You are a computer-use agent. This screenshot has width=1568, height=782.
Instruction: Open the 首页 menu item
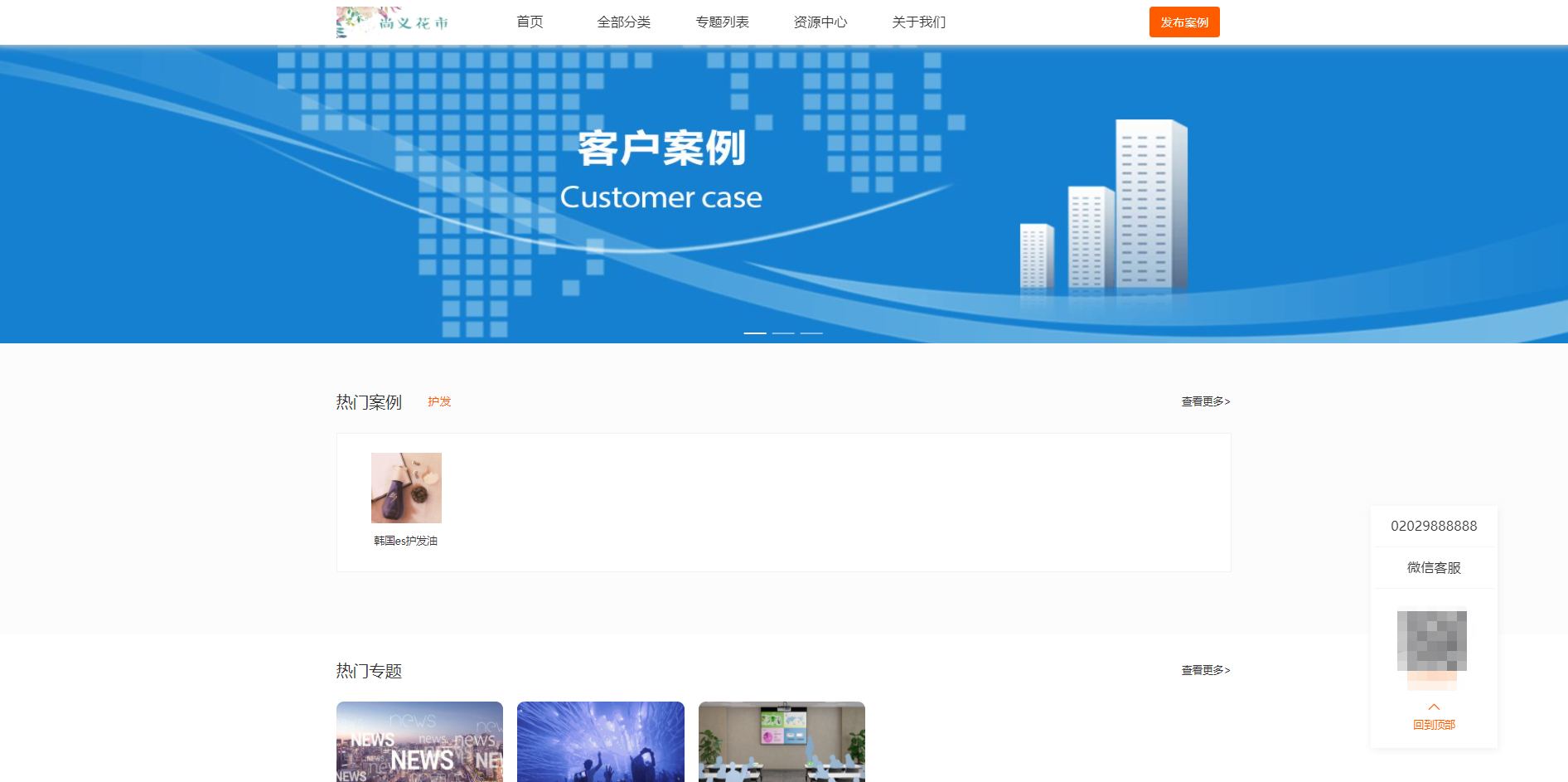click(530, 22)
